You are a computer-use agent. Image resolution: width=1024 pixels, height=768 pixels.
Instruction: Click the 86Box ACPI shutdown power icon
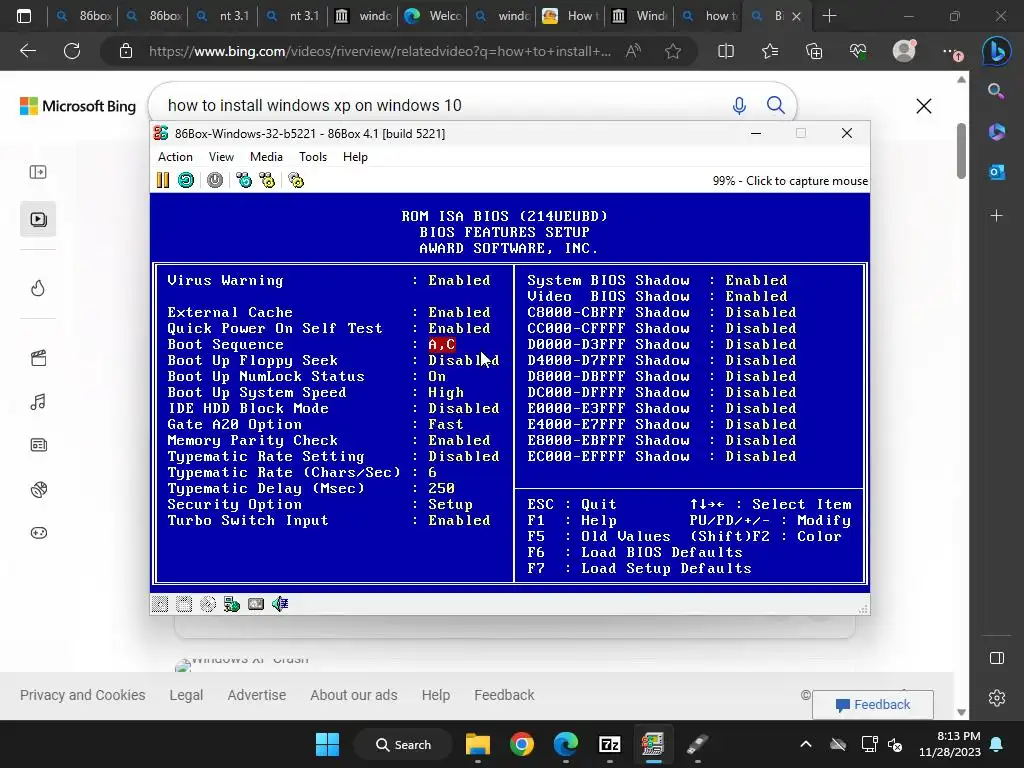215,180
